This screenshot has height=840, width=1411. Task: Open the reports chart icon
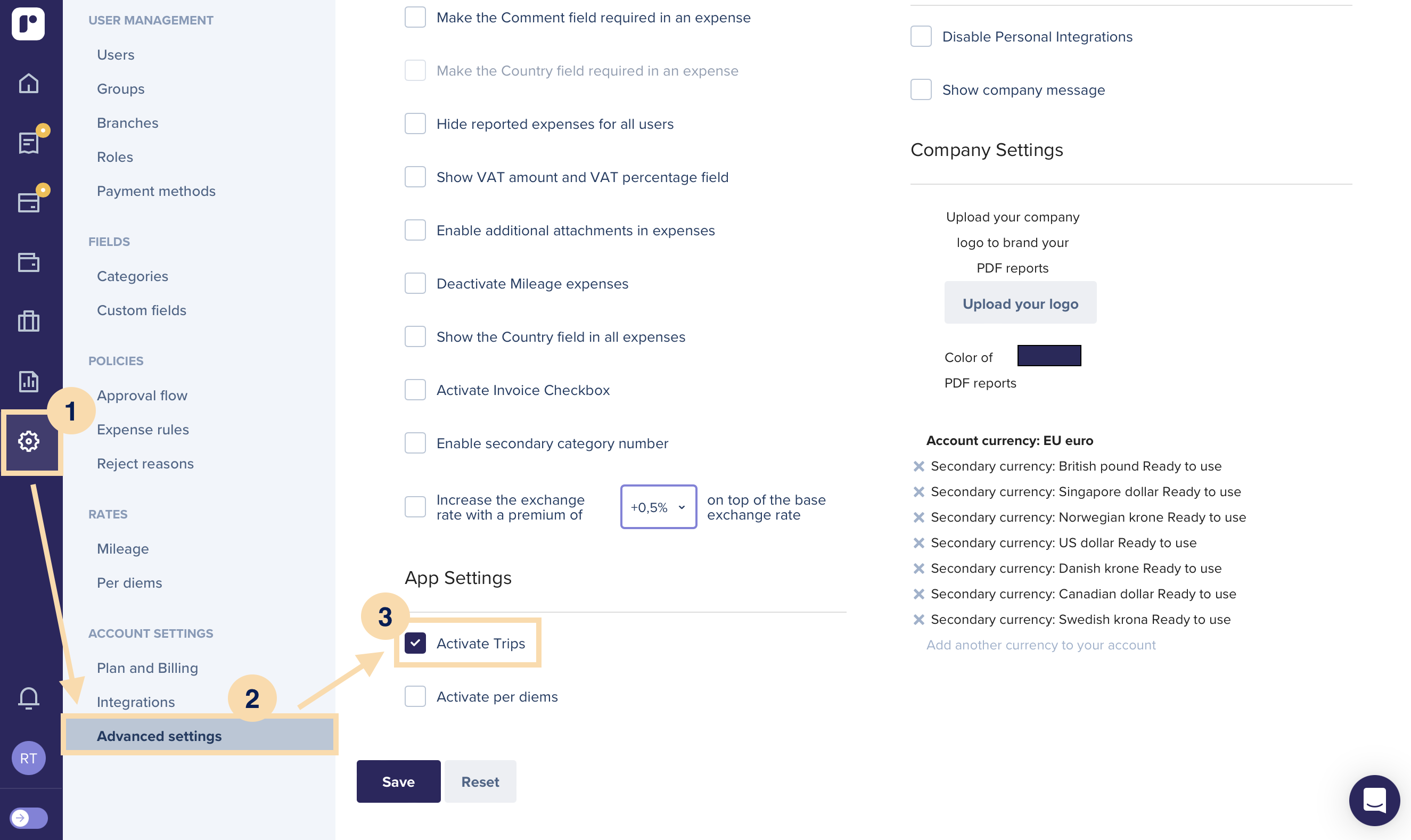tap(28, 381)
